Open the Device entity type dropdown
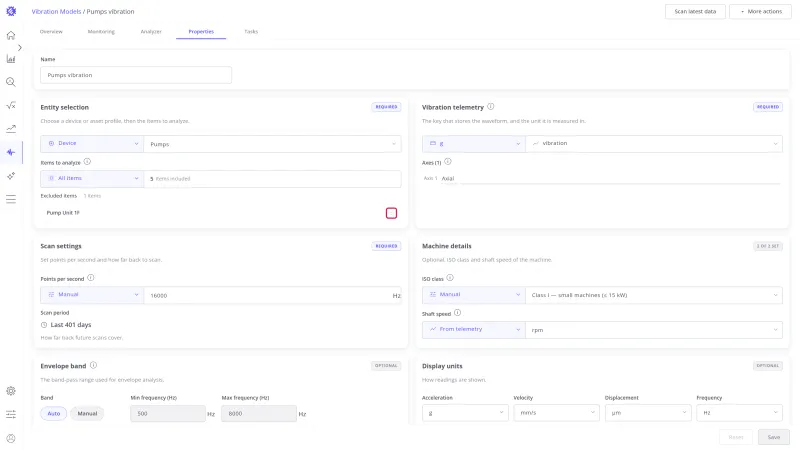Viewport: 800px width, 450px height. 92,144
